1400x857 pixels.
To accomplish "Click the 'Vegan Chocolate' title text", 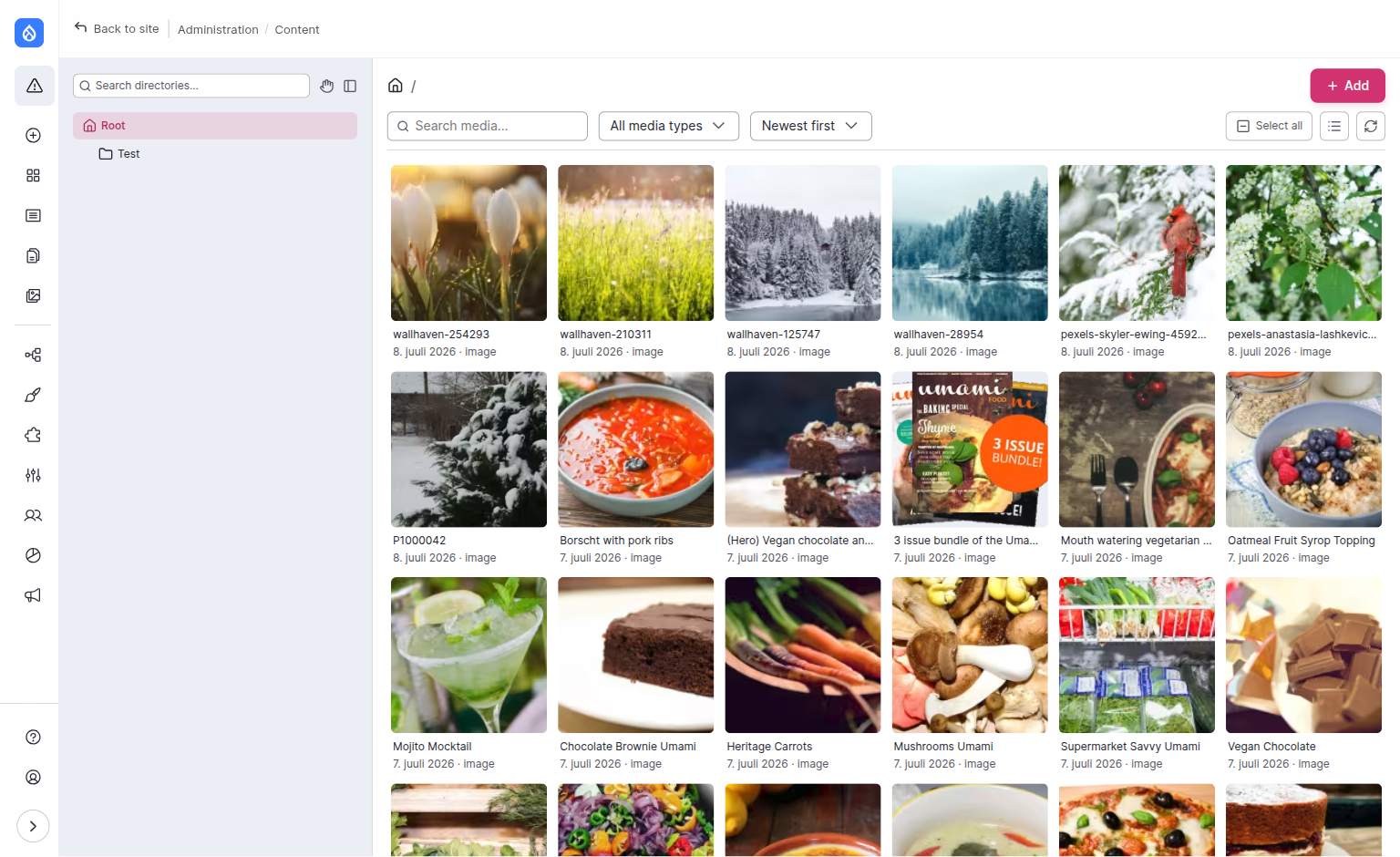I will tap(1271, 747).
